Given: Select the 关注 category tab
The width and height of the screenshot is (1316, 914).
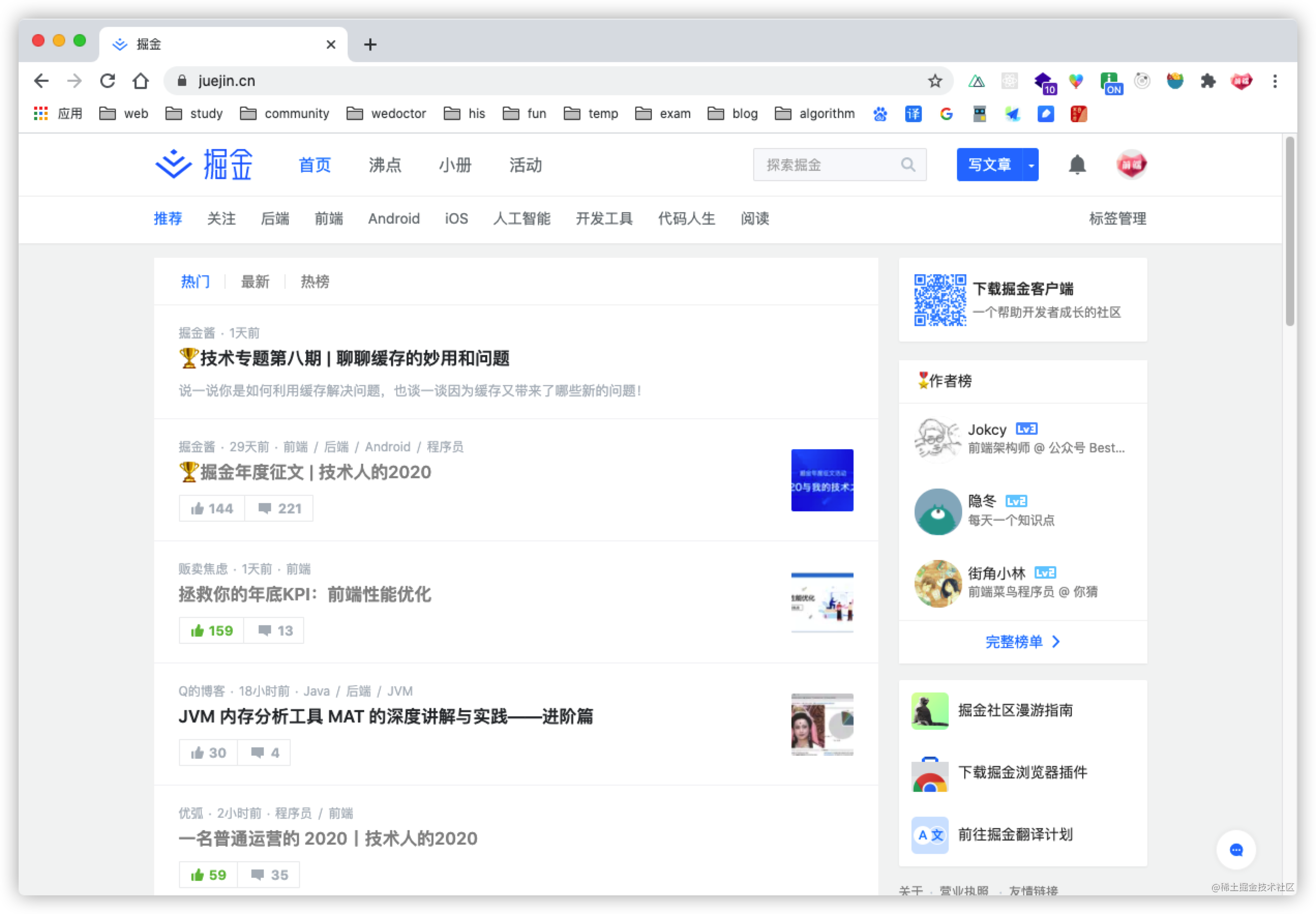Looking at the screenshot, I should point(221,218).
